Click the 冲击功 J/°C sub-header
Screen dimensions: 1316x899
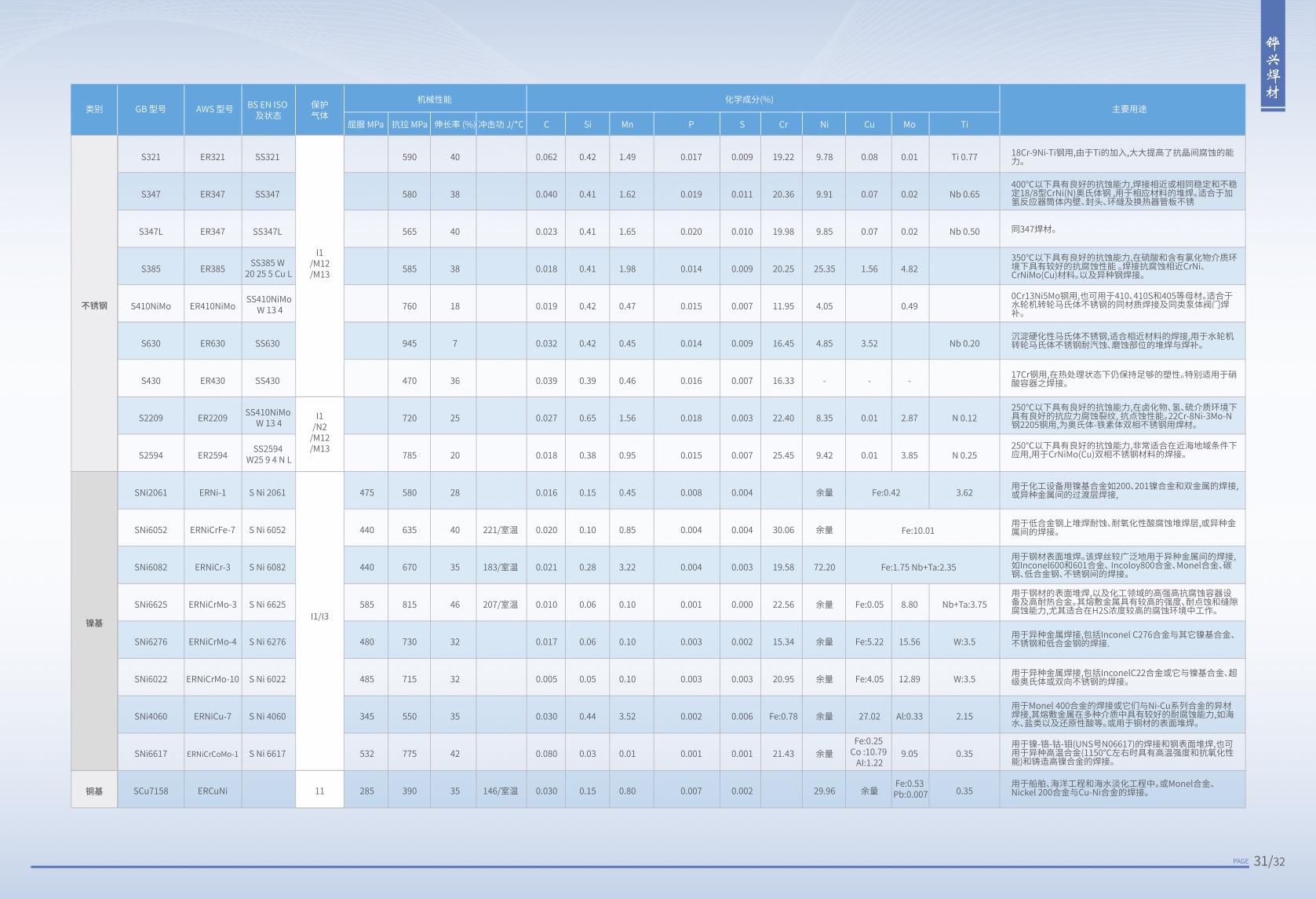click(501, 124)
